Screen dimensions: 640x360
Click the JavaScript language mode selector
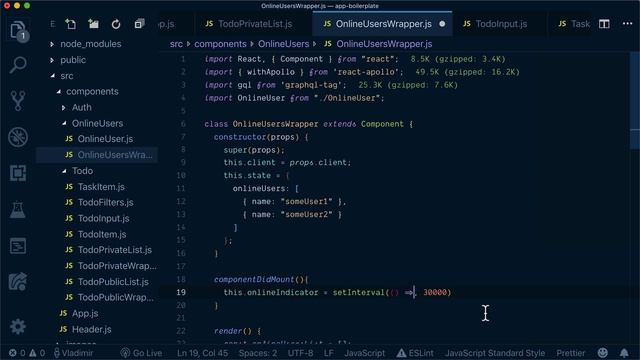coord(364,353)
